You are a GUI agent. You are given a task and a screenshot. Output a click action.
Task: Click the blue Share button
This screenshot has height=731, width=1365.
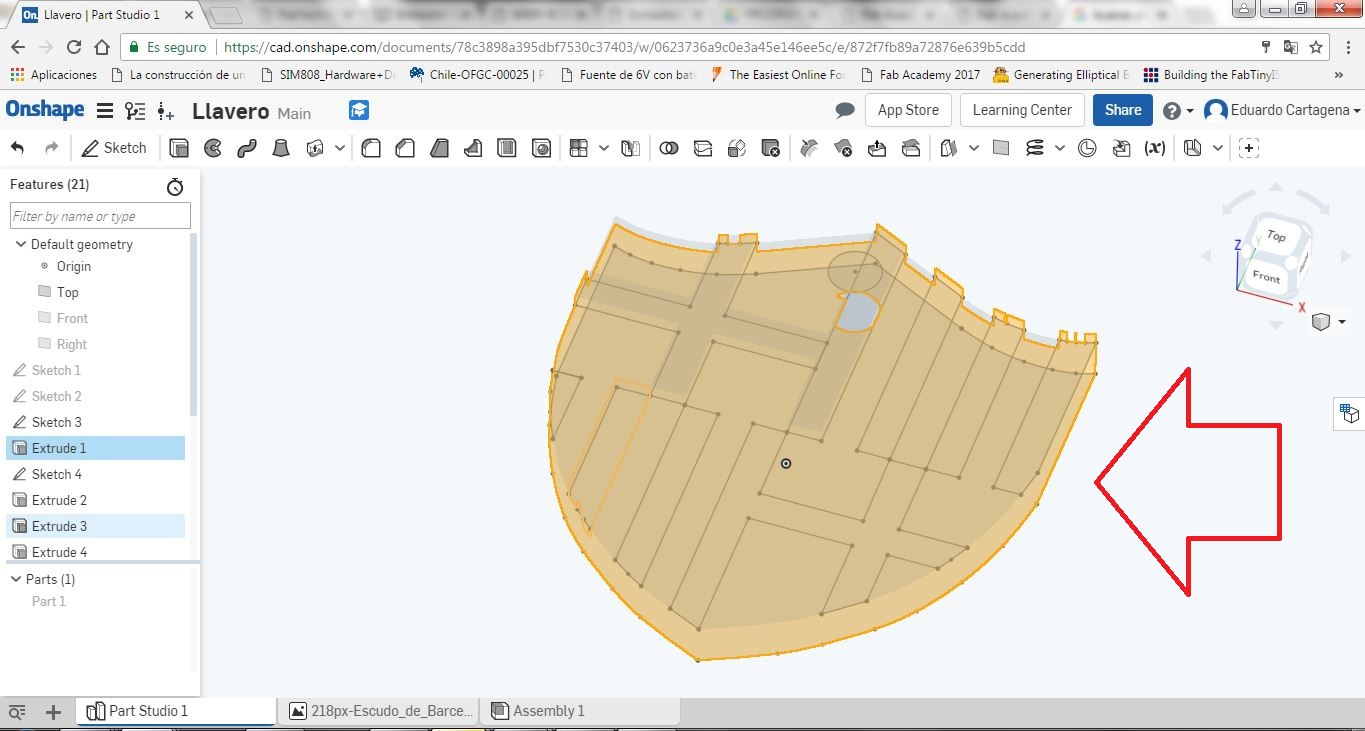[x=1123, y=110]
